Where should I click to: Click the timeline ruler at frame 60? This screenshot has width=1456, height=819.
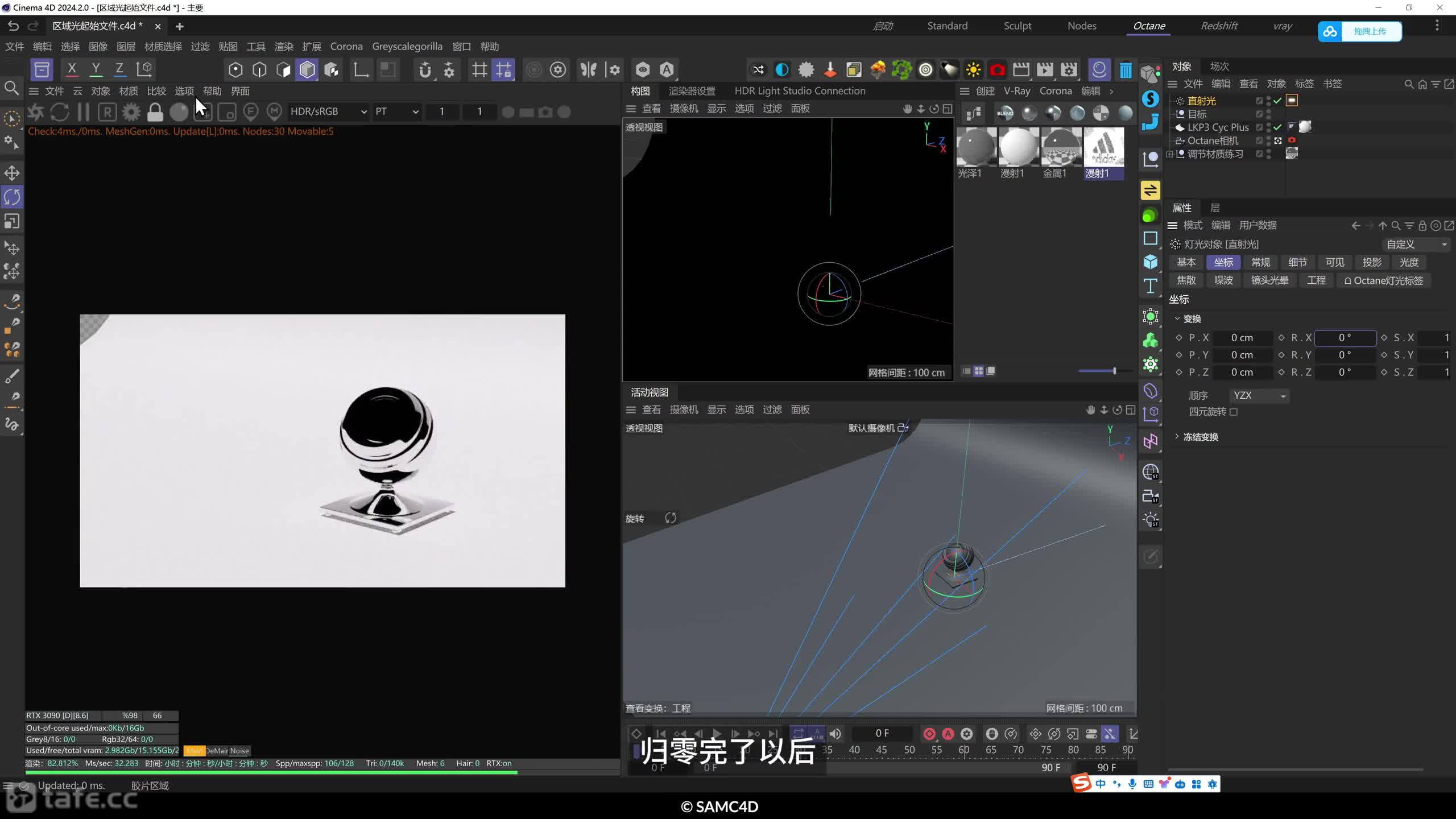(x=964, y=750)
